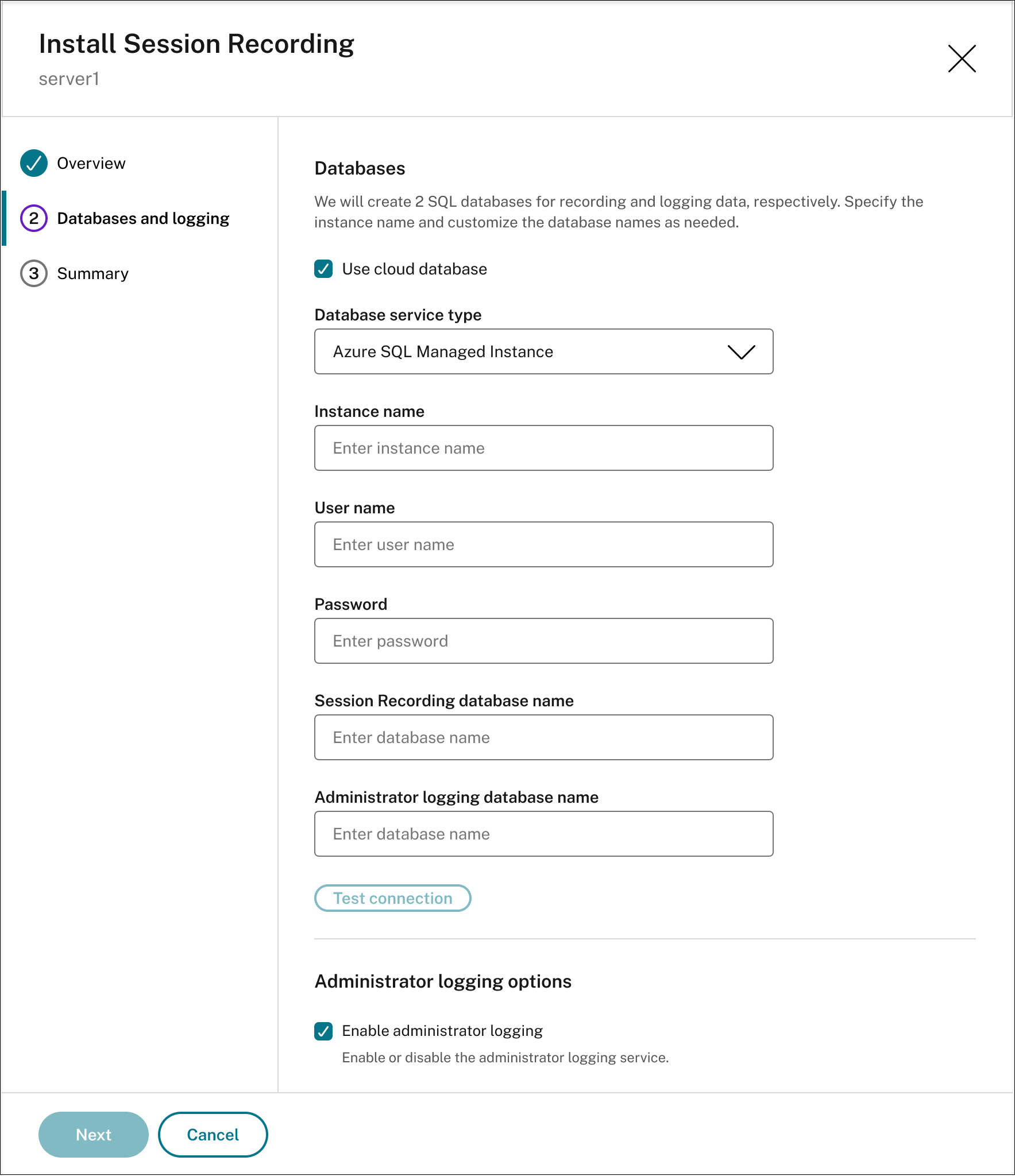The width and height of the screenshot is (1015, 1176).
Task: Open the Summary wizard step
Action: [92, 273]
